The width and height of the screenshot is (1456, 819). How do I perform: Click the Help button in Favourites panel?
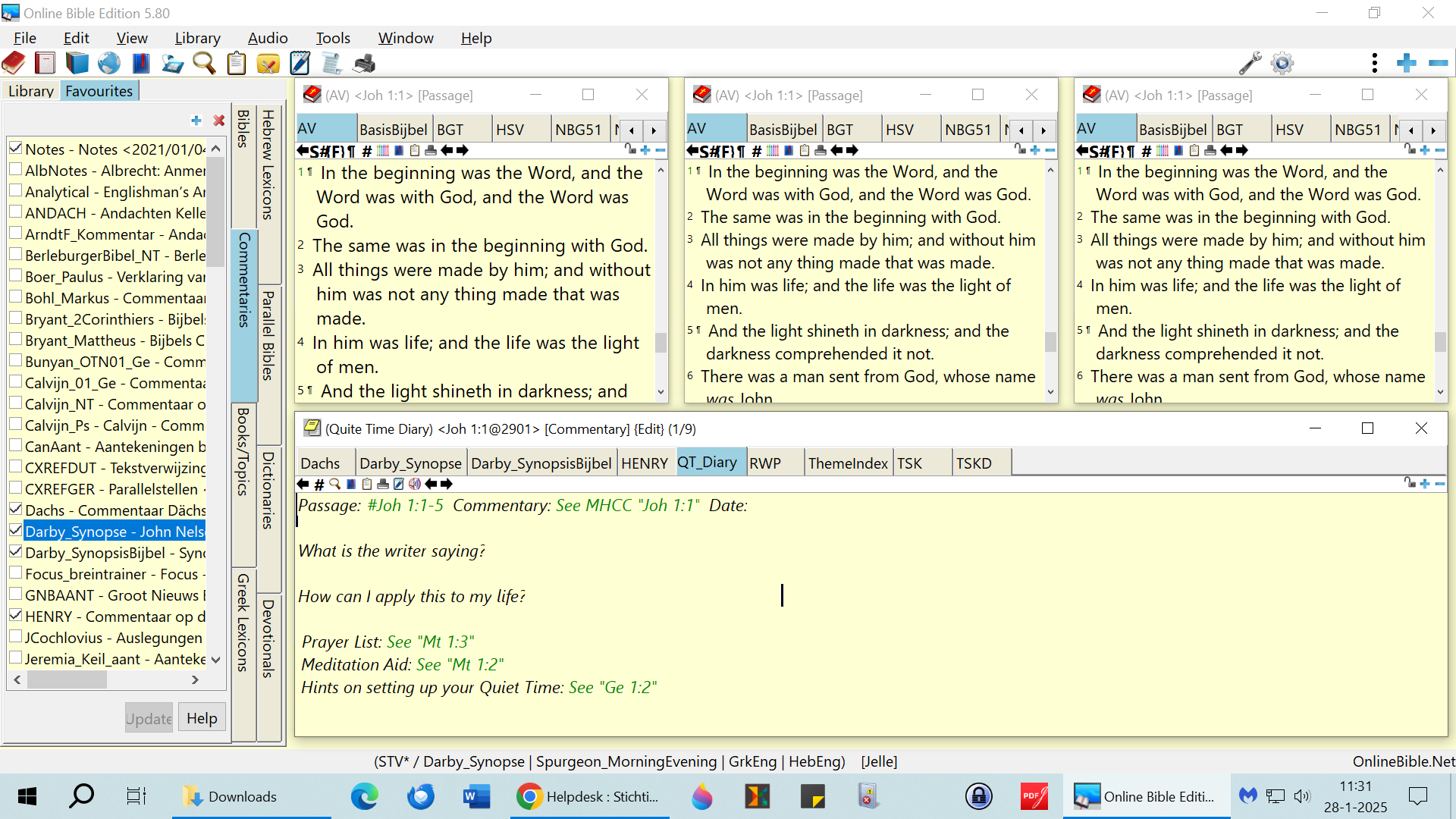click(x=202, y=718)
